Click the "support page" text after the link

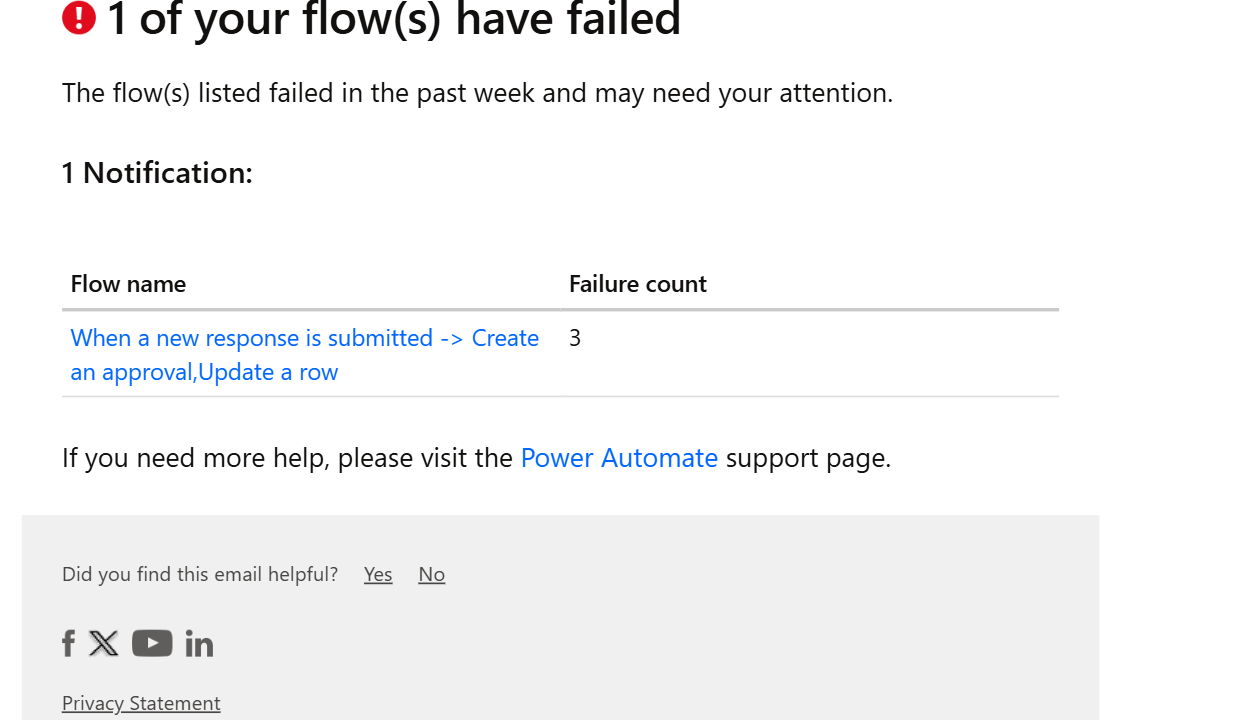(x=808, y=458)
